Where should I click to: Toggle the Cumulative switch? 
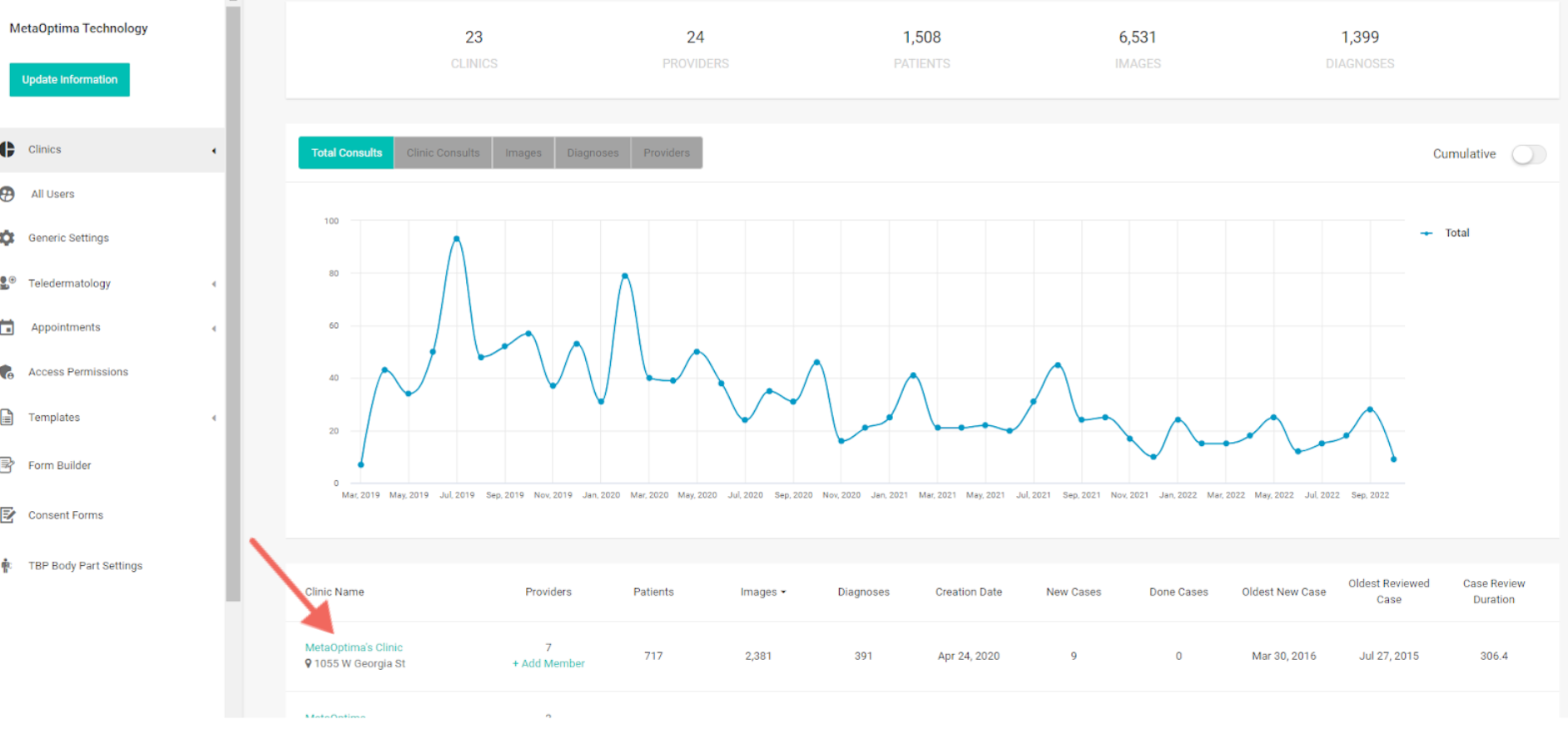[x=1529, y=154]
